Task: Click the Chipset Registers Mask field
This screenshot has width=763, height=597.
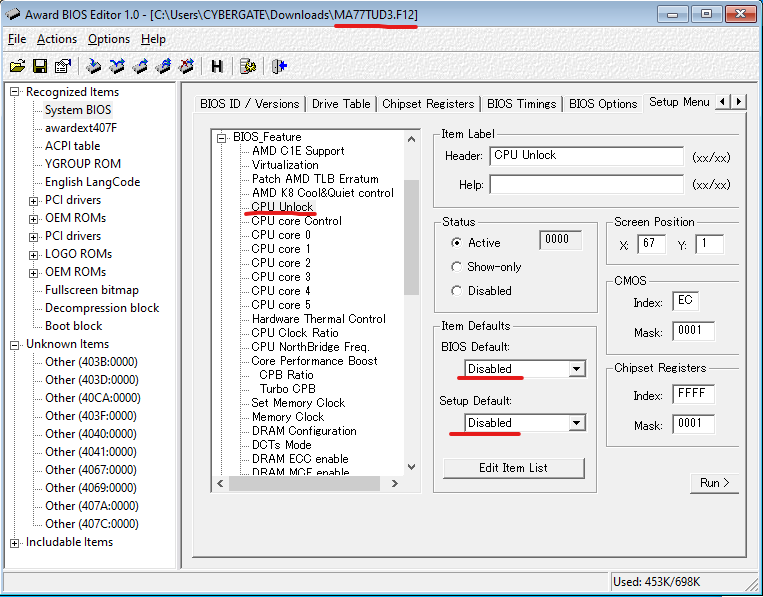Action: tap(693, 424)
